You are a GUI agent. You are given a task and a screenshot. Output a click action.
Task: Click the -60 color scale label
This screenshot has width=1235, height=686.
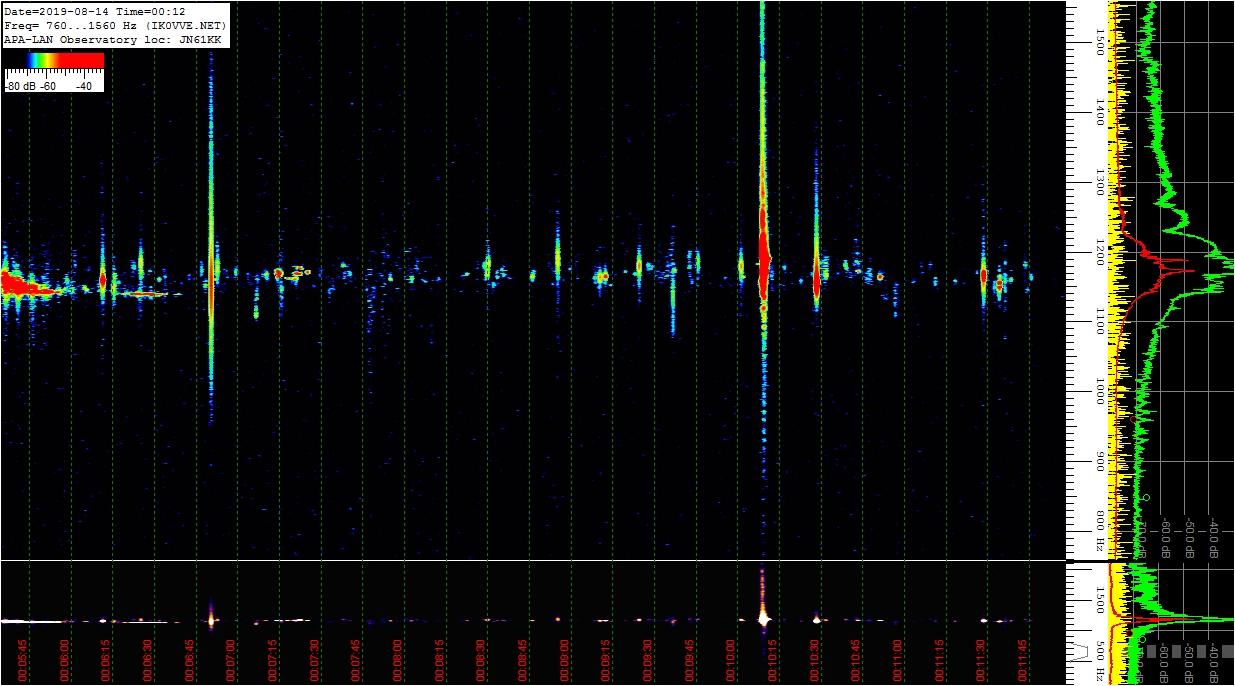tap(49, 86)
